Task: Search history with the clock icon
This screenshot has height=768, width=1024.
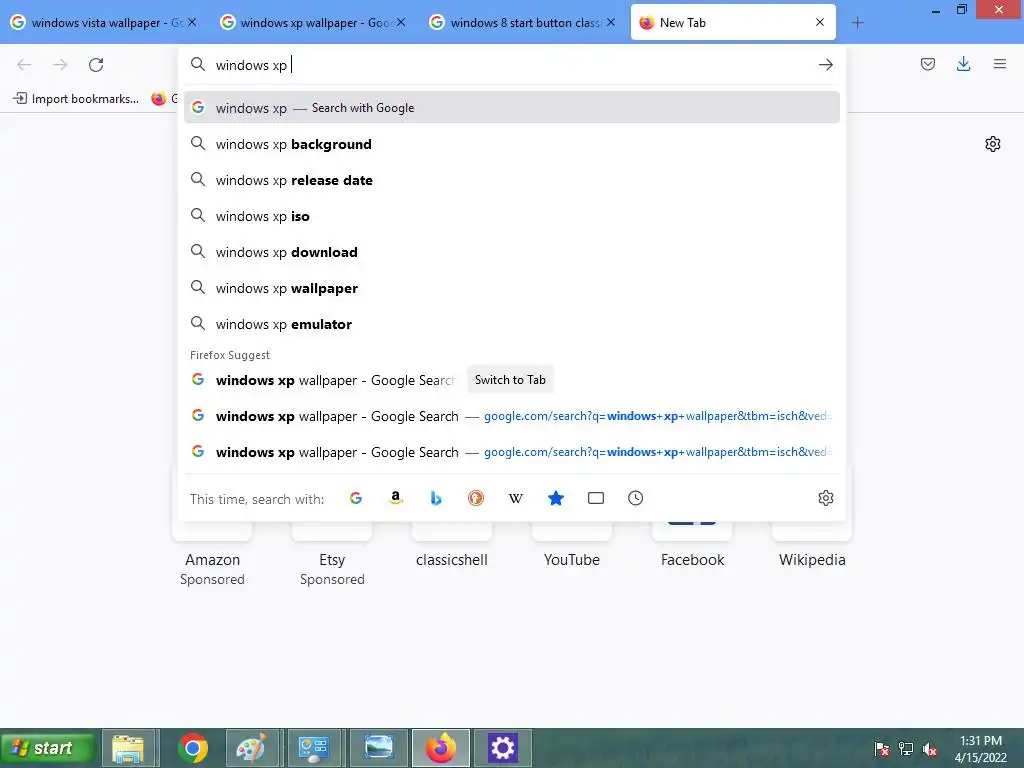Action: click(x=635, y=498)
